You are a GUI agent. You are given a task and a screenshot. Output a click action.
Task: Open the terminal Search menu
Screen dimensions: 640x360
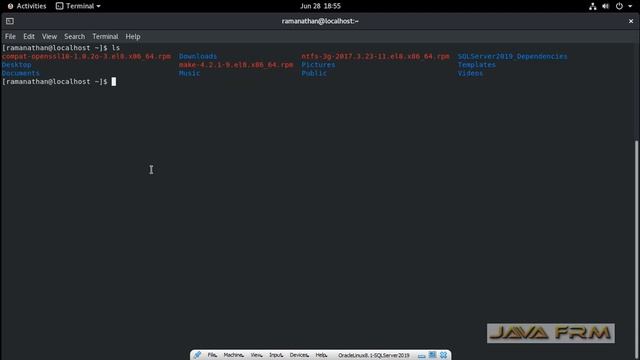point(74,36)
